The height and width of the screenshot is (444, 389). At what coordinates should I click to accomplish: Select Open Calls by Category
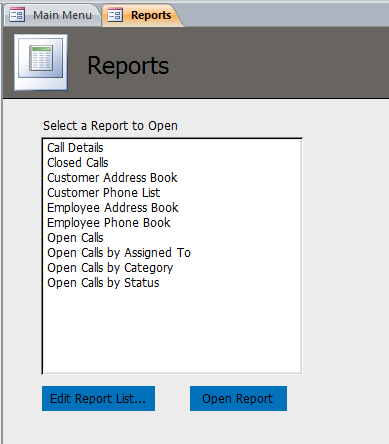click(172, 268)
